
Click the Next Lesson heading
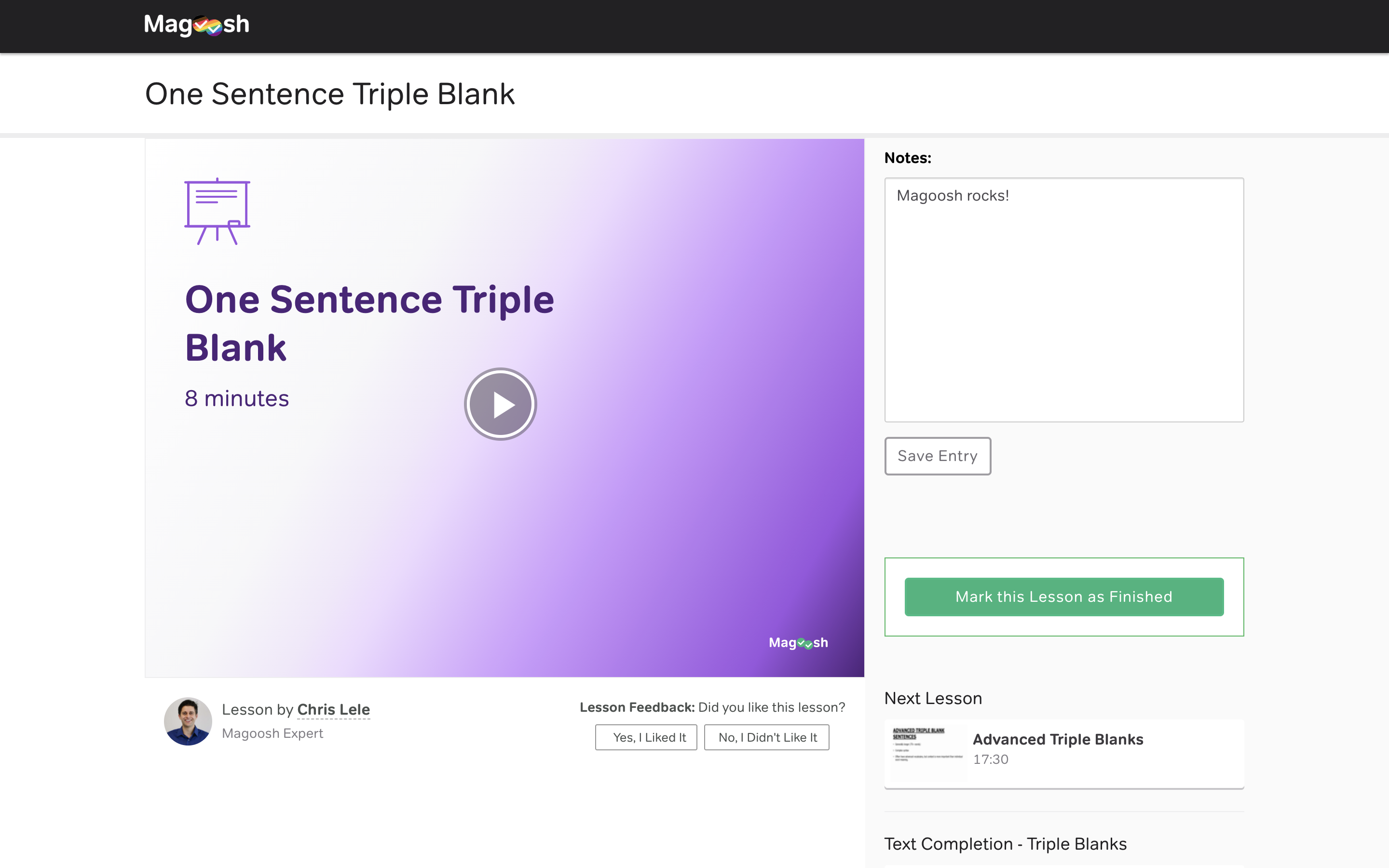click(x=933, y=698)
